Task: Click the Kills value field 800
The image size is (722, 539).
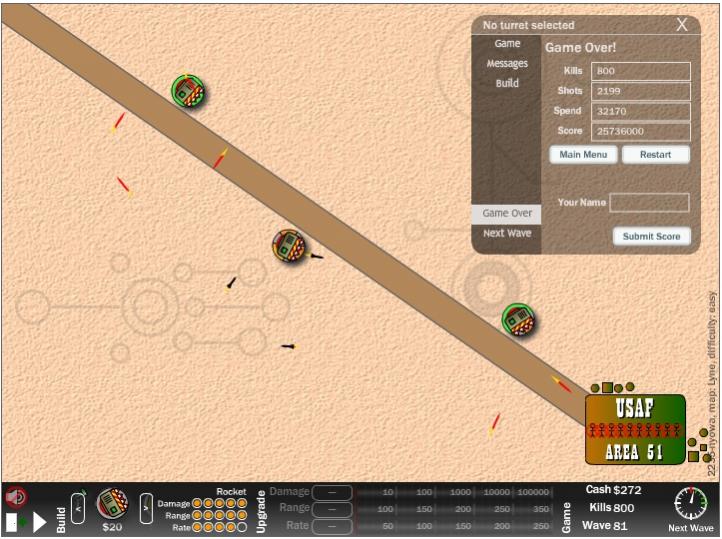Action: (x=640, y=71)
